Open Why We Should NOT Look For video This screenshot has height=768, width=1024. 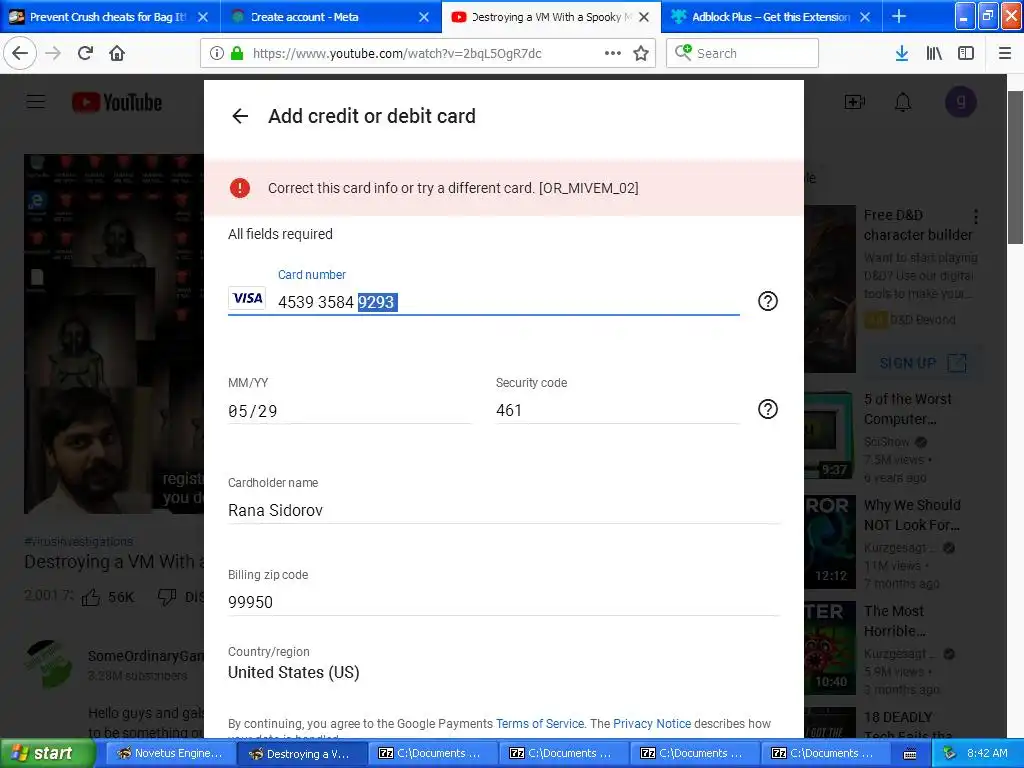[912, 515]
